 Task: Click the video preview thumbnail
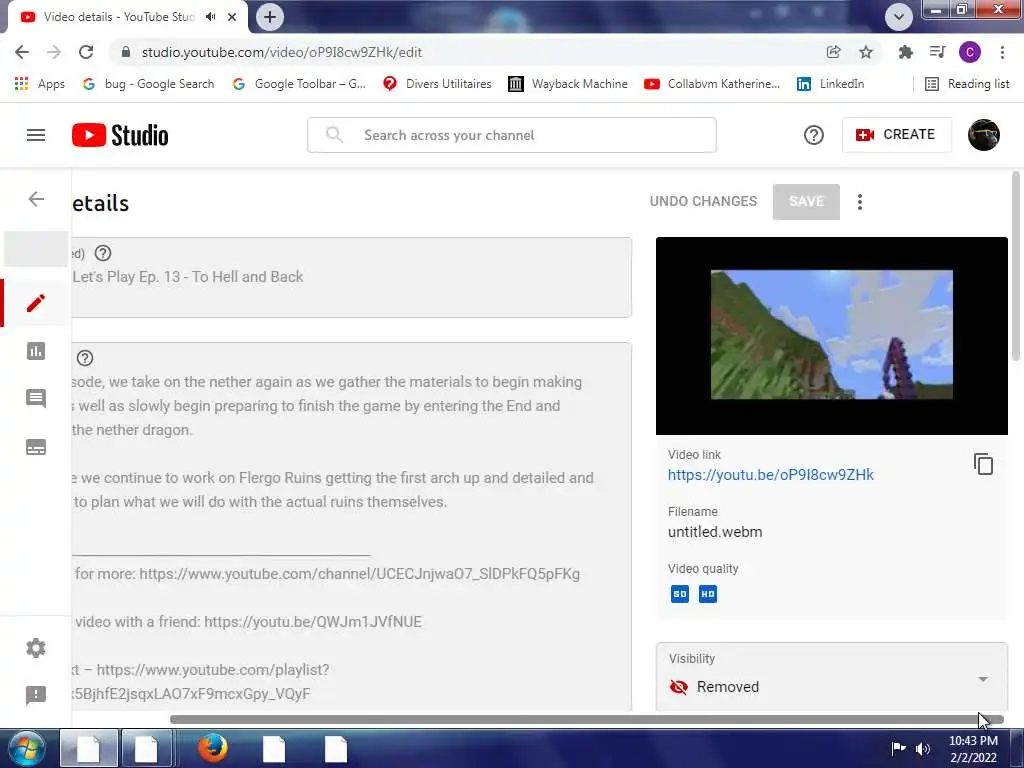coord(831,335)
